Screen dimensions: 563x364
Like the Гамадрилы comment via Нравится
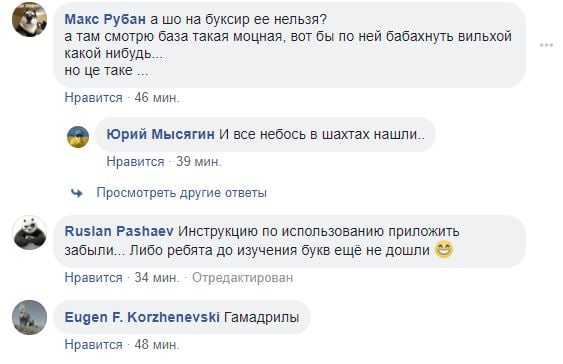pos(94,345)
